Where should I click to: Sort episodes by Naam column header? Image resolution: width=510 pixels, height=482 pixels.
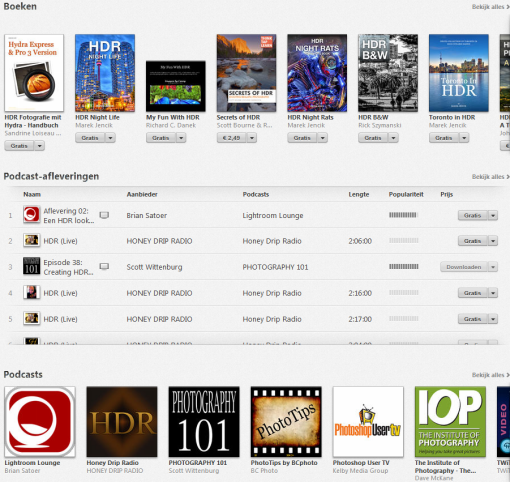click(x=32, y=194)
